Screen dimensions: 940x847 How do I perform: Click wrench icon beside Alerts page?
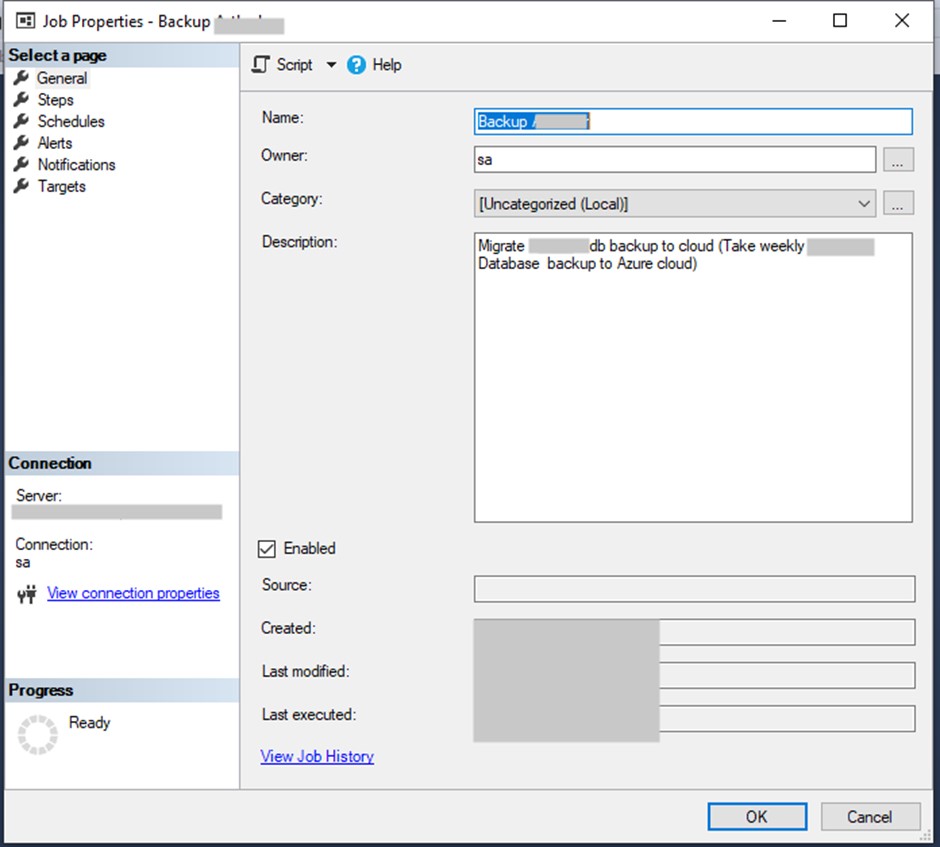pyautogui.click(x=21, y=143)
